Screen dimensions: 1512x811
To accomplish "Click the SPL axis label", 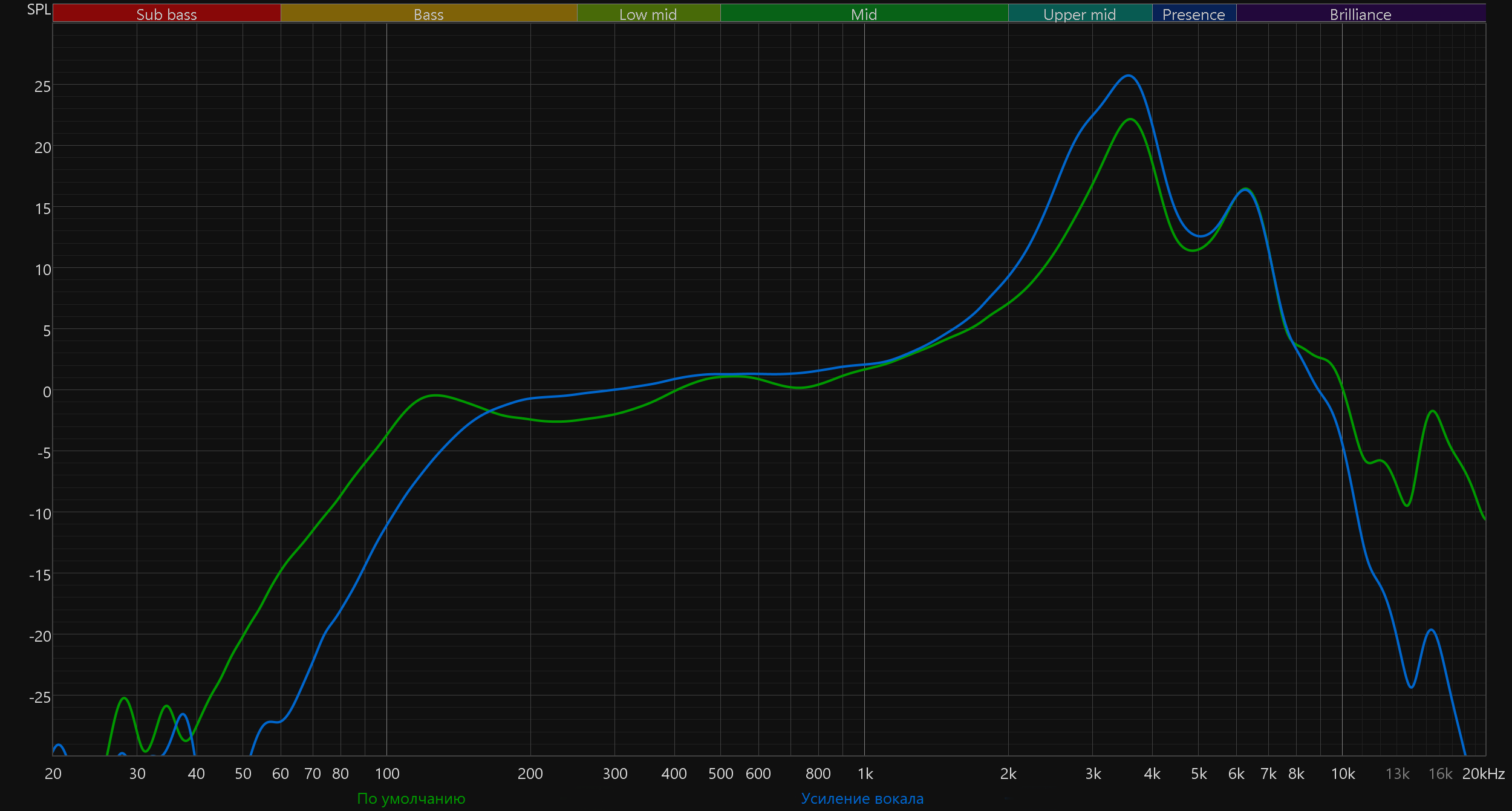I will pyautogui.click(x=39, y=9).
